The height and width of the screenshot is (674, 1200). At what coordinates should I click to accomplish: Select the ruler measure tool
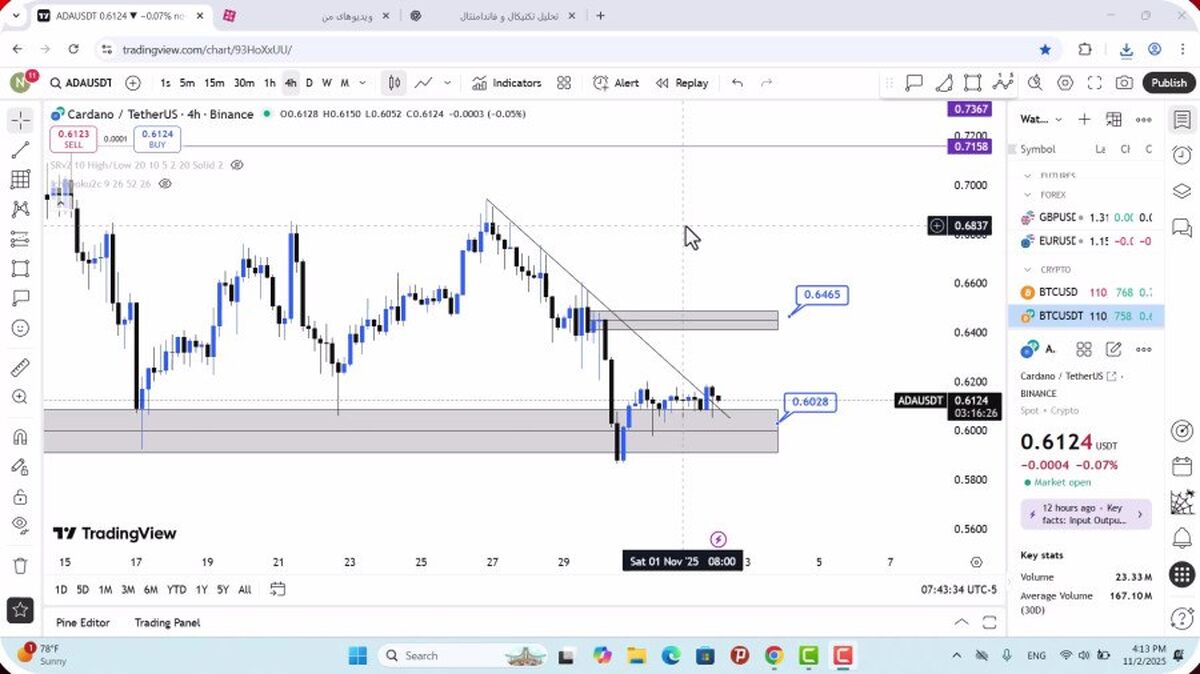pos(20,367)
